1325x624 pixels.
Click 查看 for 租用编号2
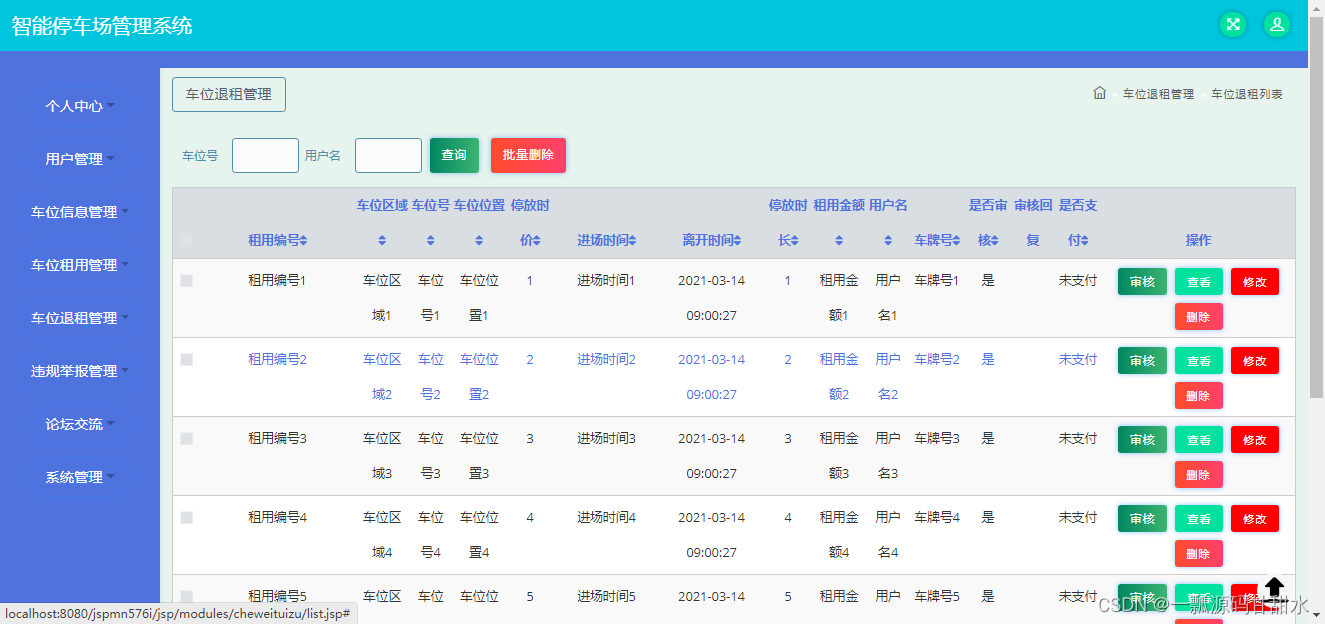(x=1199, y=361)
